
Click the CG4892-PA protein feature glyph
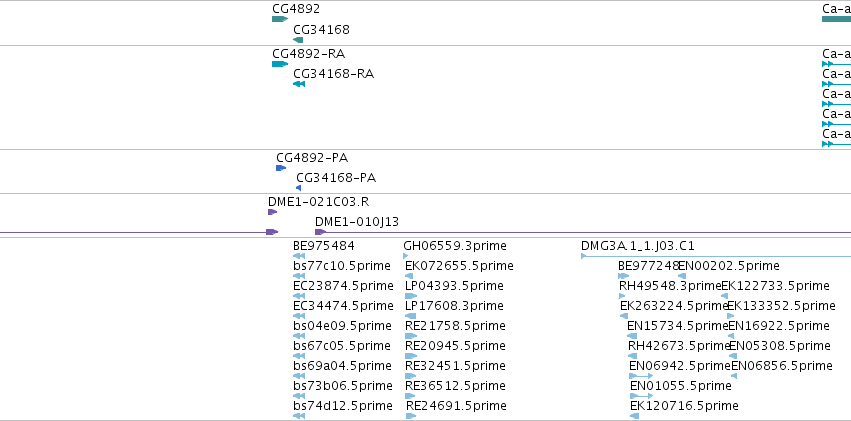click(281, 168)
